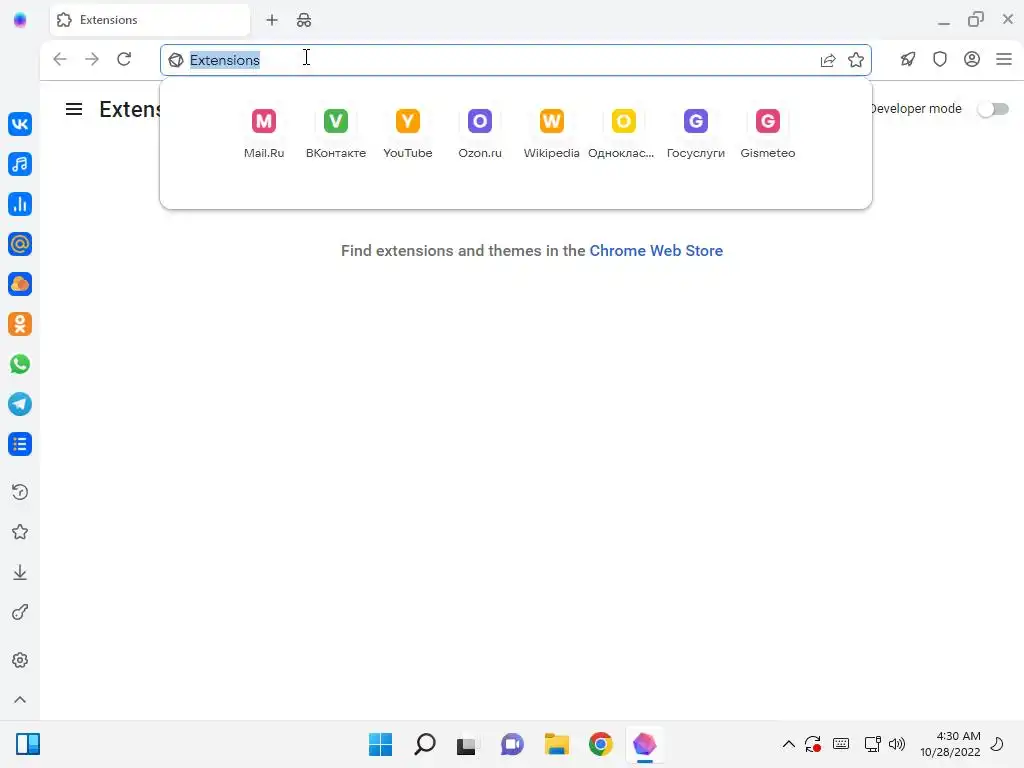Open incognito mode window icon
This screenshot has height=768, width=1024.
(304, 20)
